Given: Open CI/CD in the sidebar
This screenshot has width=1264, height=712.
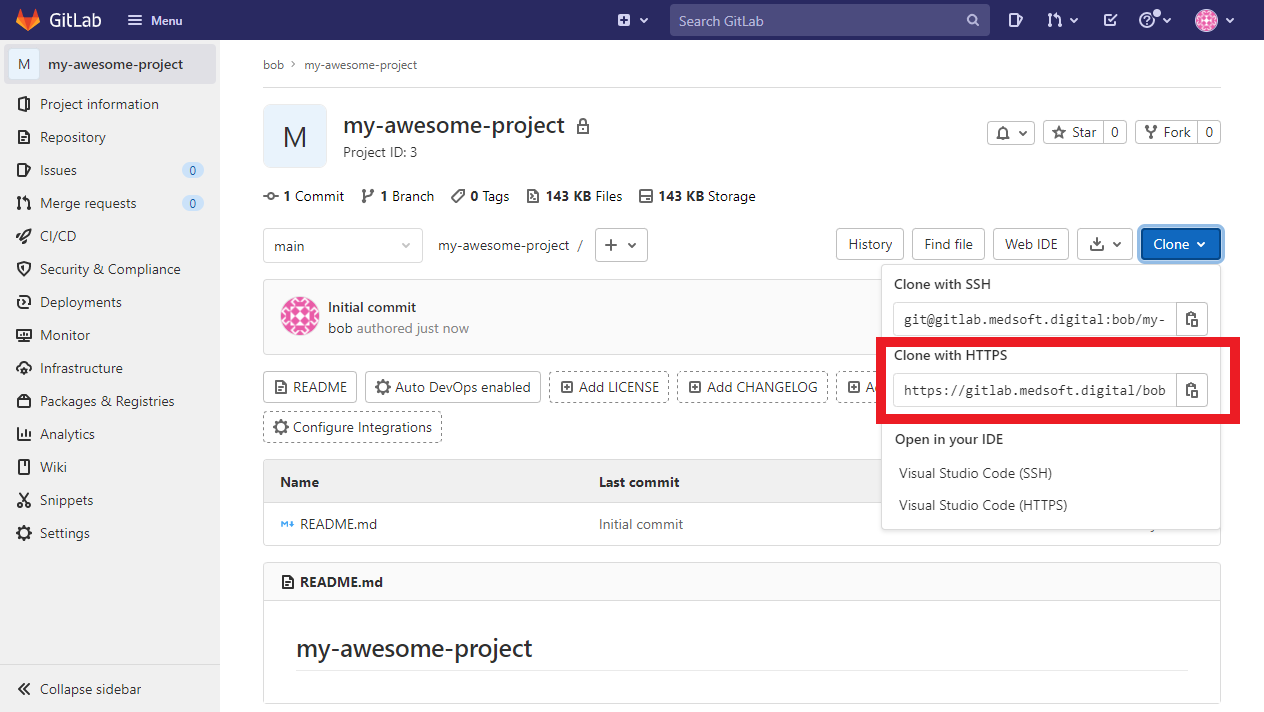Looking at the screenshot, I should [x=58, y=236].
